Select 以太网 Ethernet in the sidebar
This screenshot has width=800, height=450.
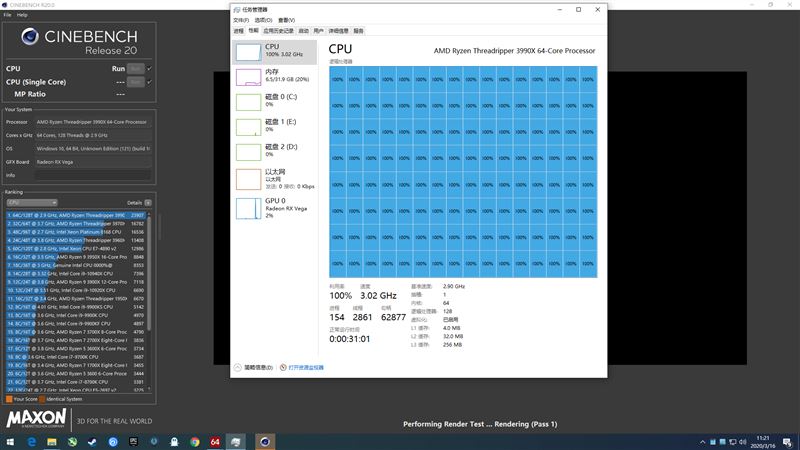click(x=274, y=179)
